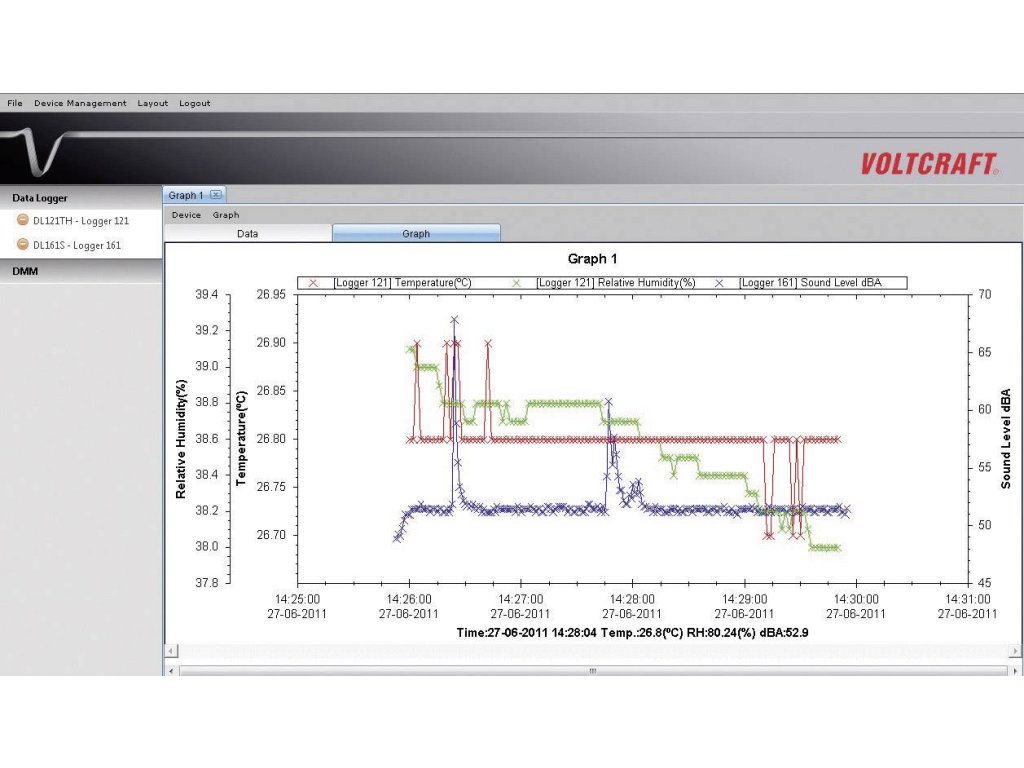Screen dimensions: 1024x768
Task: Click the Sound Level dBA axis title
Action: (x=1006, y=439)
